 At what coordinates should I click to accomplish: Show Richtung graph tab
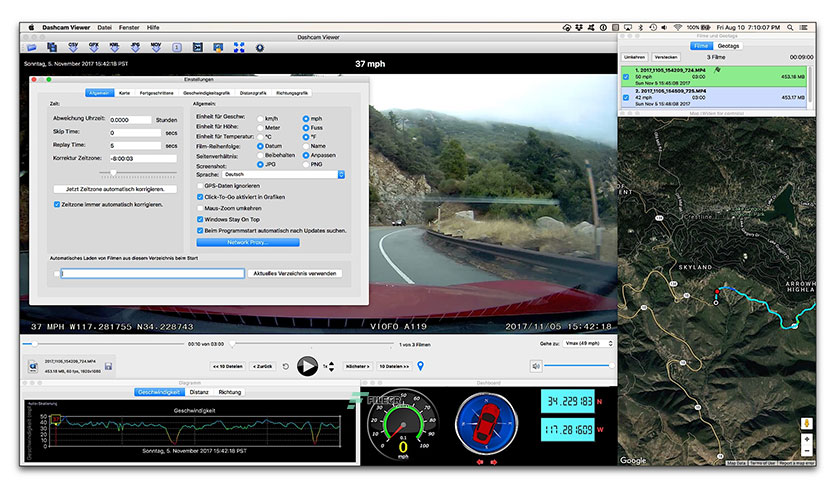(230, 392)
